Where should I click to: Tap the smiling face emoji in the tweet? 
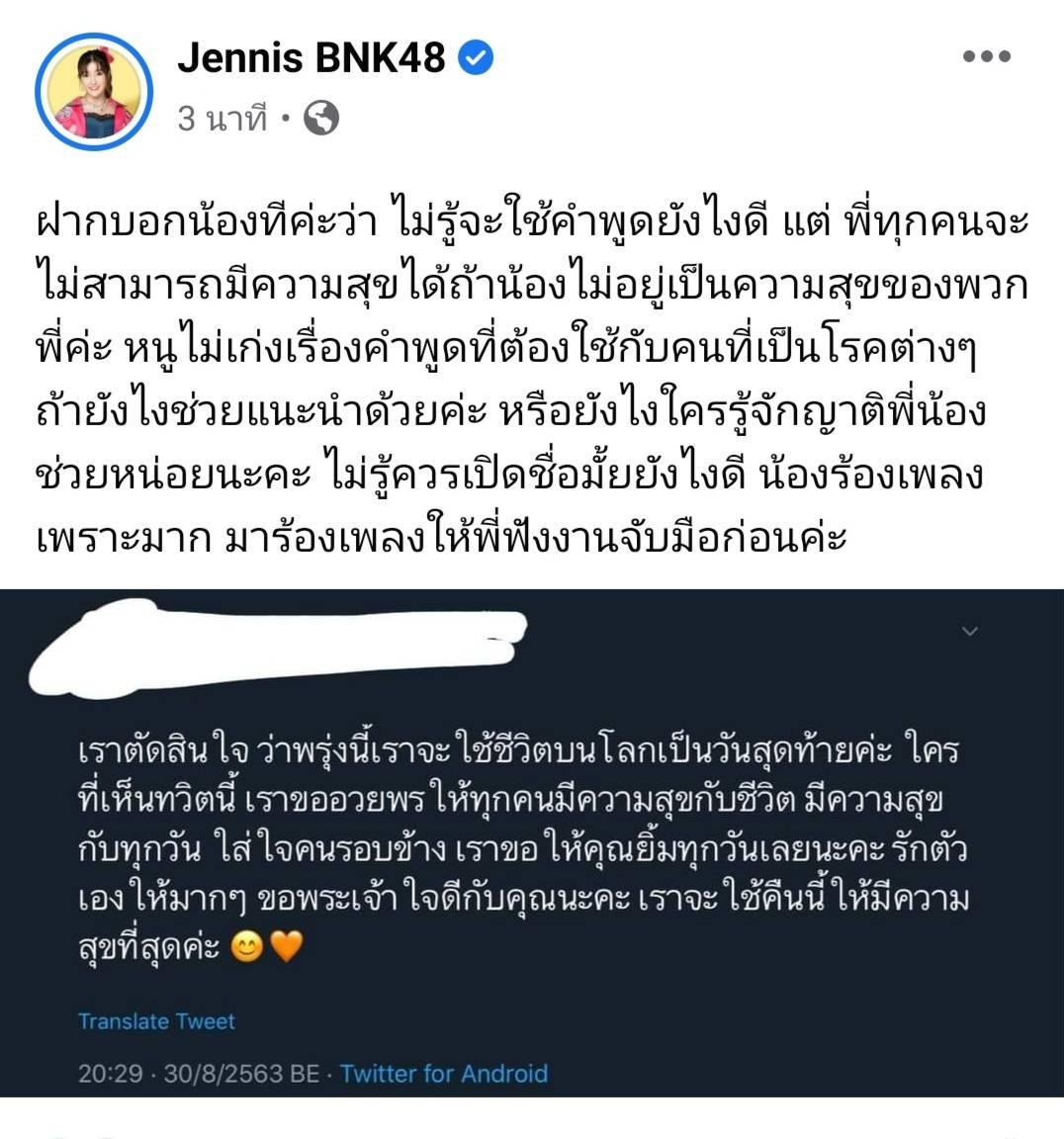click(x=247, y=947)
